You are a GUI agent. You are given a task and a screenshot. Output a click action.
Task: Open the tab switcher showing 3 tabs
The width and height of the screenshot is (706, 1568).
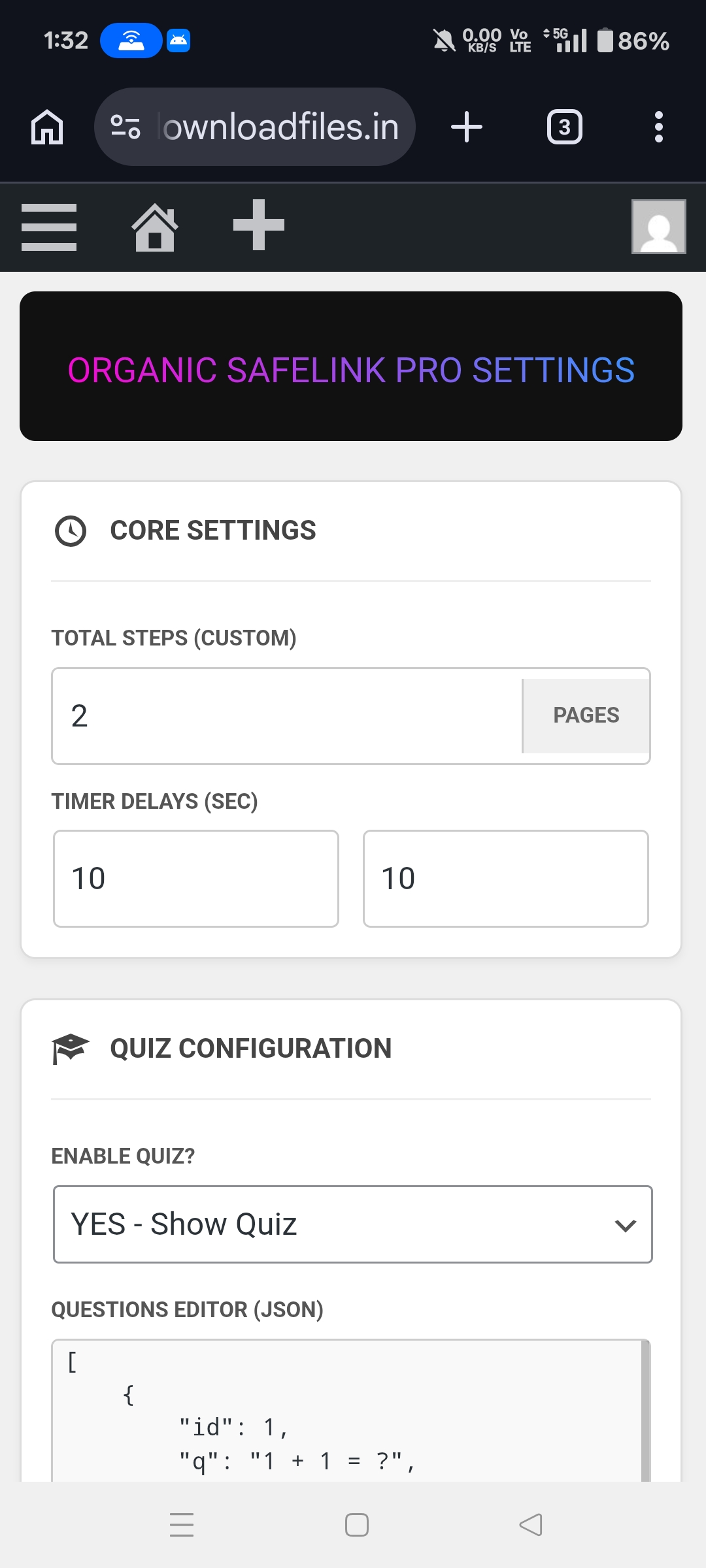click(563, 126)
